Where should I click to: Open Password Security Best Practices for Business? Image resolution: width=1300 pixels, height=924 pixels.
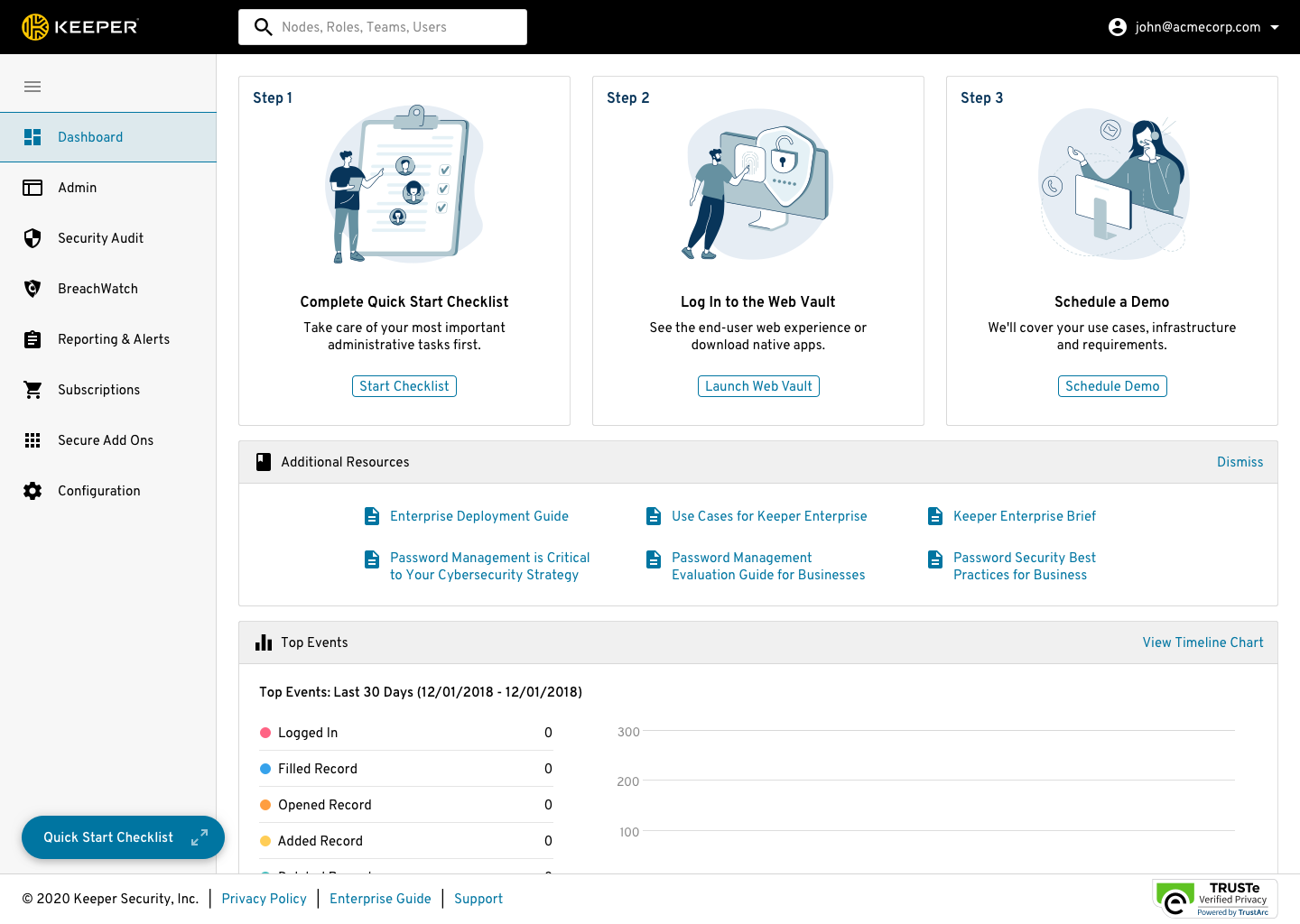[1025, 566]
